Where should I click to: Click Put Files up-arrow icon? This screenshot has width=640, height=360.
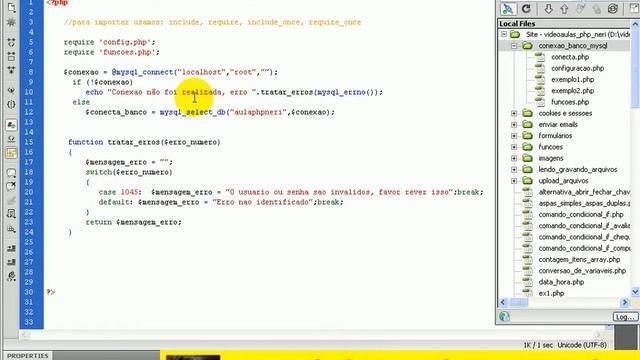[x=564, y=9]
